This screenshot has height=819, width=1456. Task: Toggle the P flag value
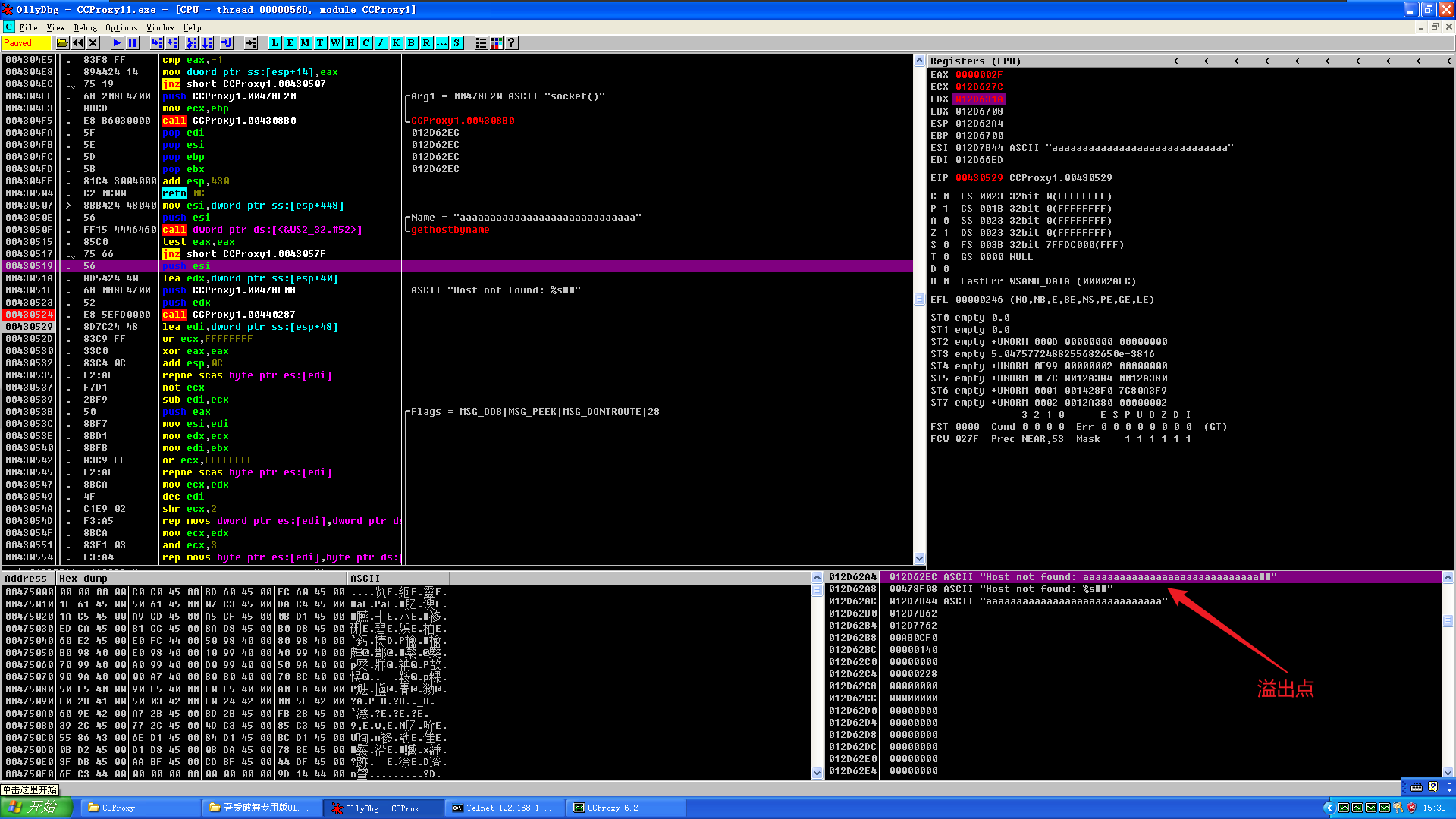point(946,209)
